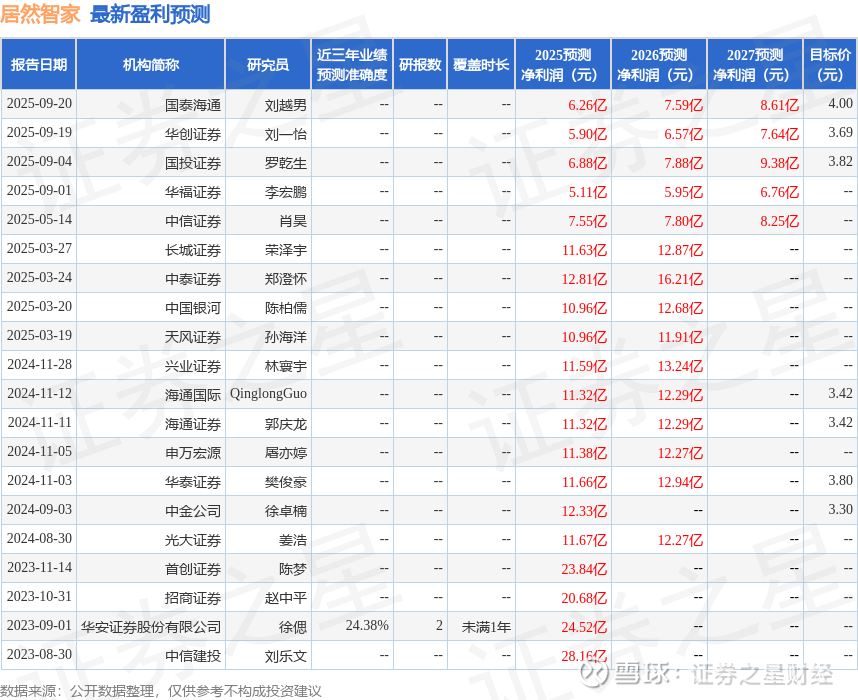Viewport: 858px width, 700px height.
Task: Click the 居然智家 title text
Action: (40, 14)
